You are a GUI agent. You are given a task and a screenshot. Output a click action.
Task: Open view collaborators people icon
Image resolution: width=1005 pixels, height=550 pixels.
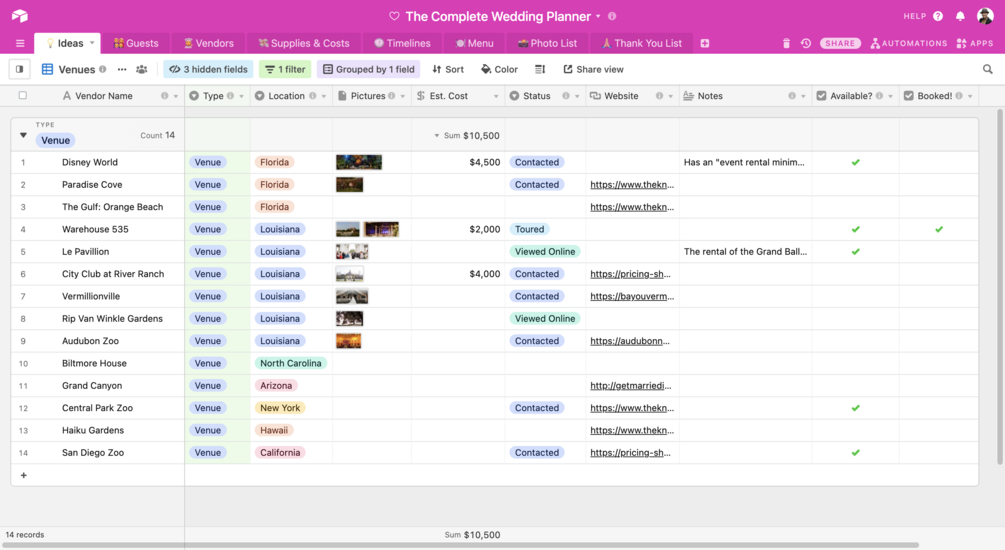[142, 69]
